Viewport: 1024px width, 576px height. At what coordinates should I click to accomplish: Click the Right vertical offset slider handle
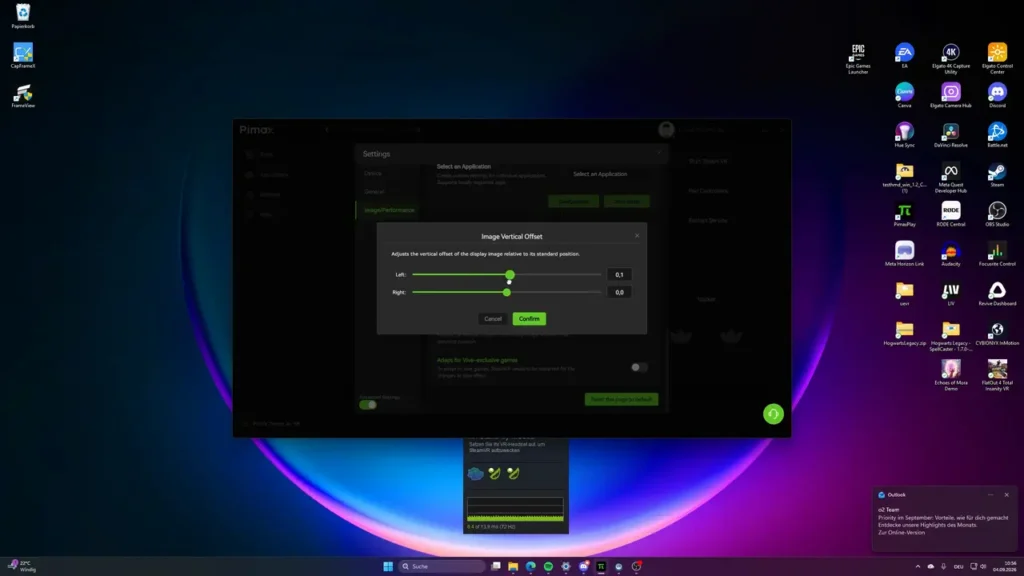(x=507, y=292)
